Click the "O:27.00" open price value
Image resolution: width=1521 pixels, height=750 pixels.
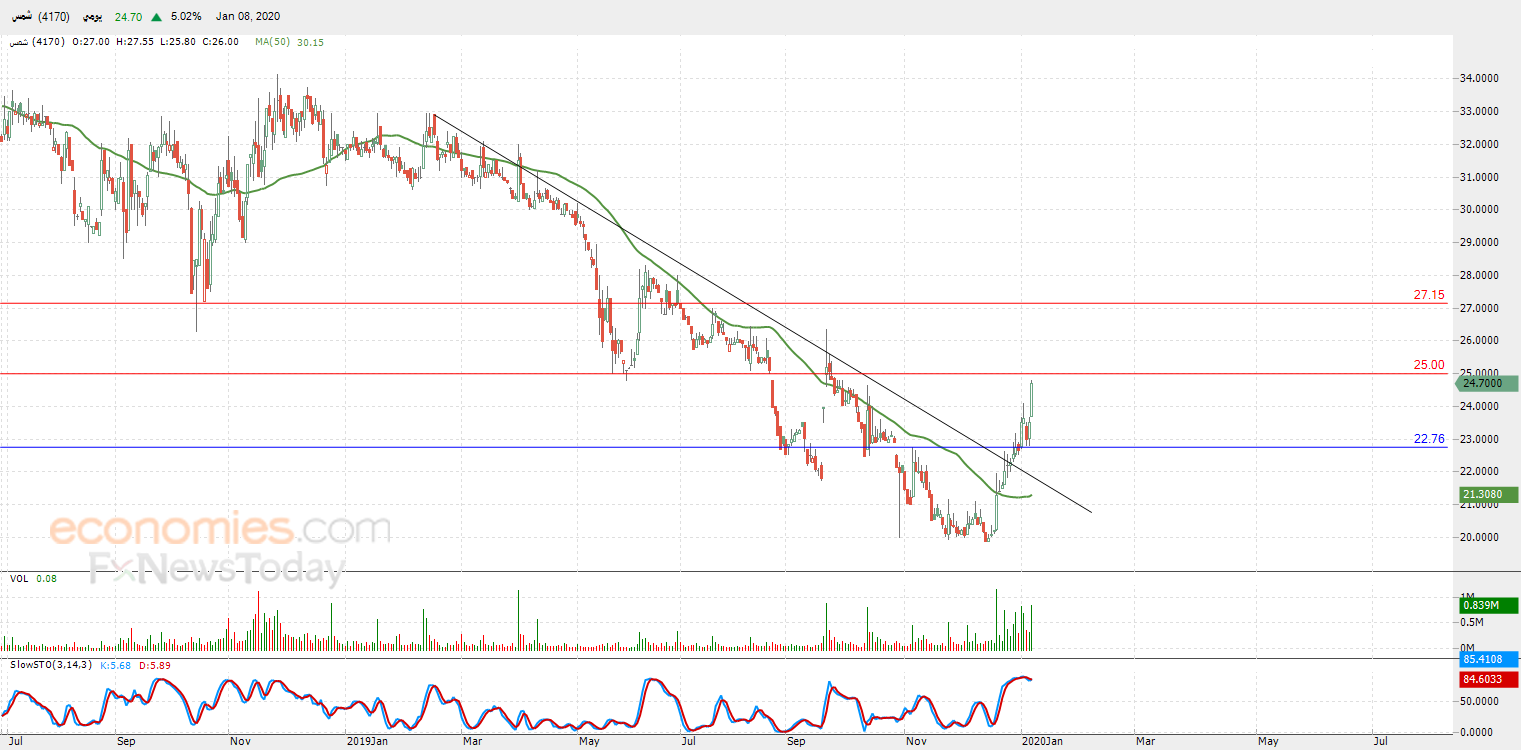(x=93, y=42)
